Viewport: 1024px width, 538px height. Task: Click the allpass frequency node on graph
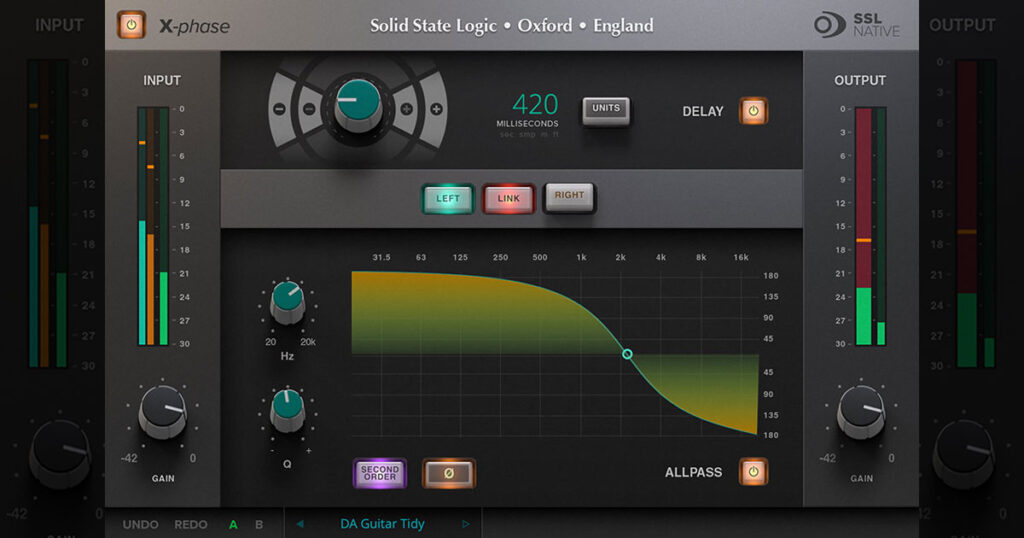[x=627, y=354]
